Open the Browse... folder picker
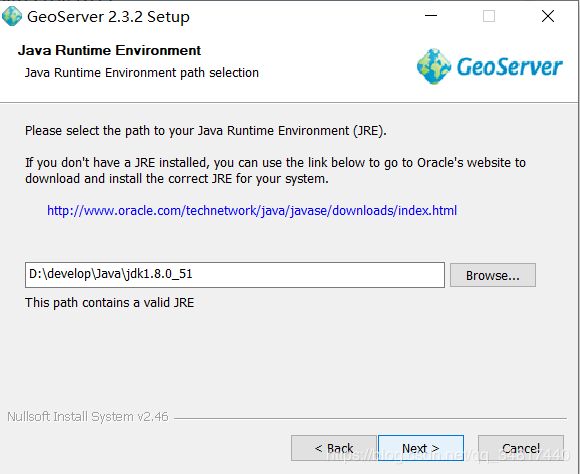The width and height of the screenshot is (580, 474). point(493,275)
